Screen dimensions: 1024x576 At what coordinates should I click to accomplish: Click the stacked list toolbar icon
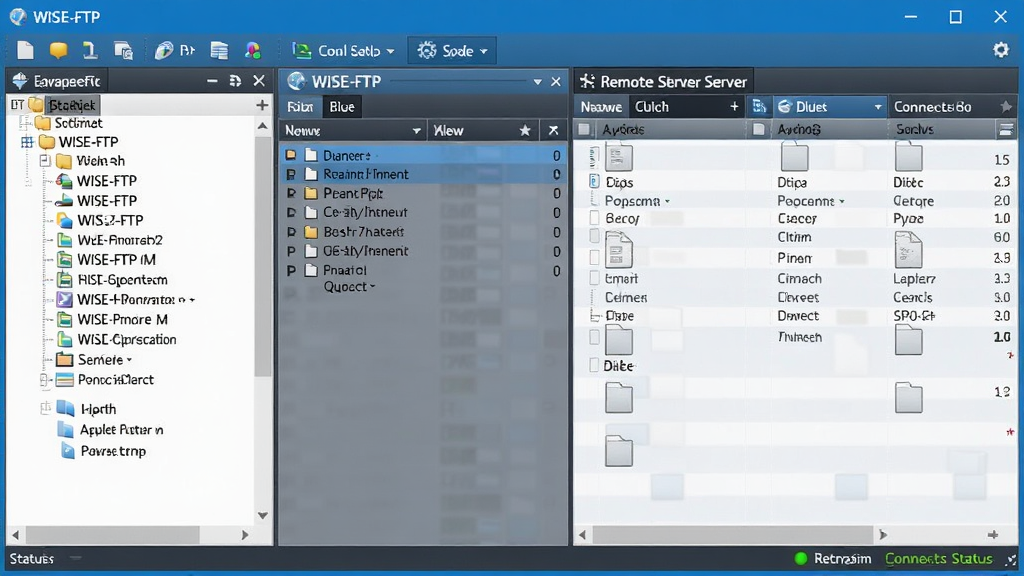(x=219, y=50)
